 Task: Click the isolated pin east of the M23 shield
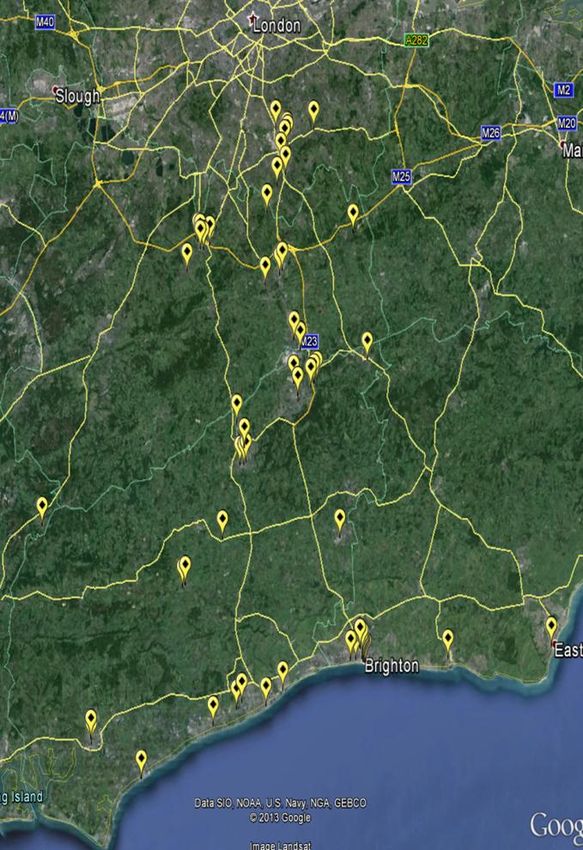[367, 344]
